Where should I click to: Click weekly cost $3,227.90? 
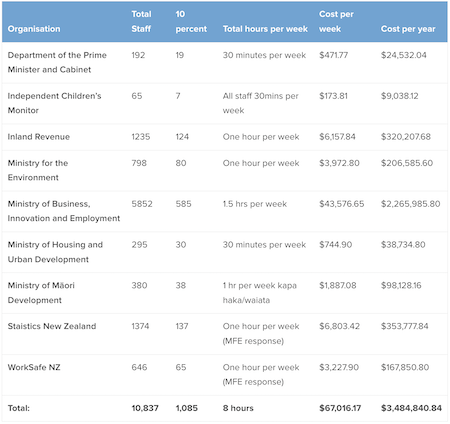pyautogui.click(x=339, y=367)
